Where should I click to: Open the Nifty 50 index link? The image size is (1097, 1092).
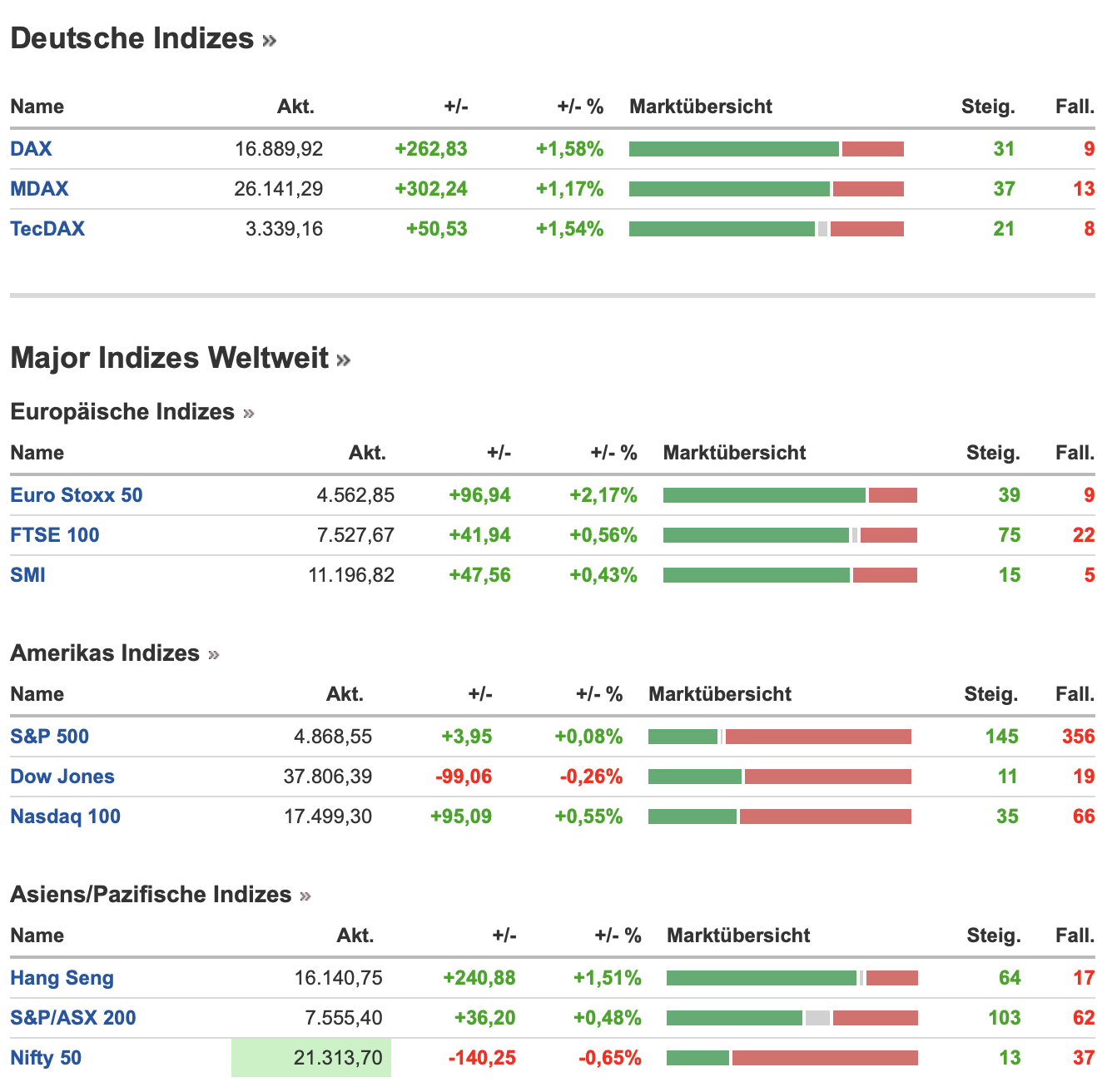point(46,1058)
